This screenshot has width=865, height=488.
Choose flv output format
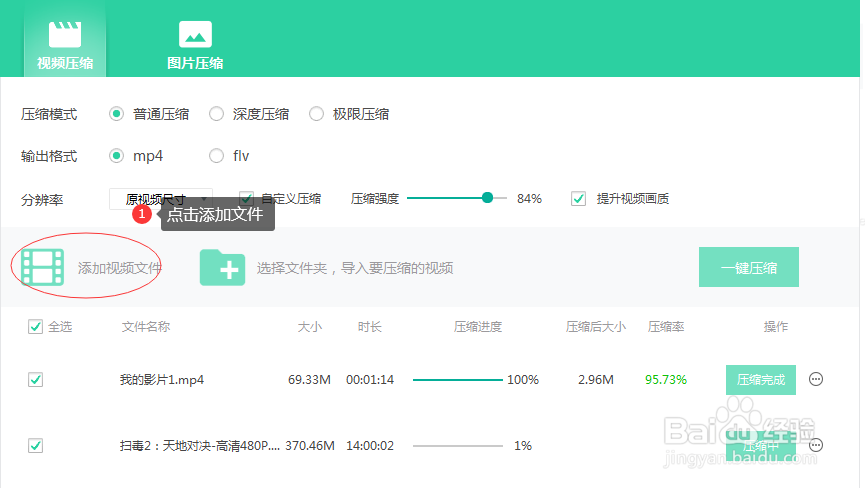click(x=216, y=156)
